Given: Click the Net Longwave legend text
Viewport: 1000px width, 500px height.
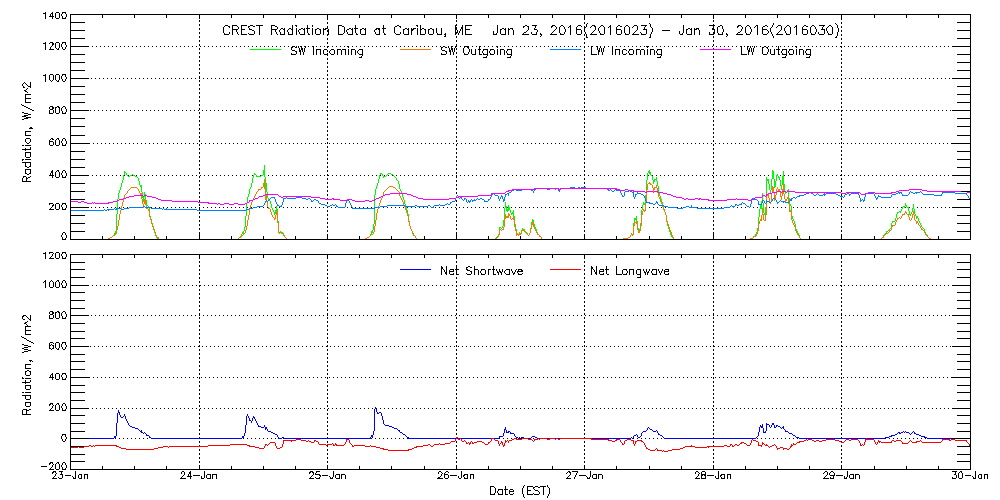Looking at the screenshot, I should [637, 270].
